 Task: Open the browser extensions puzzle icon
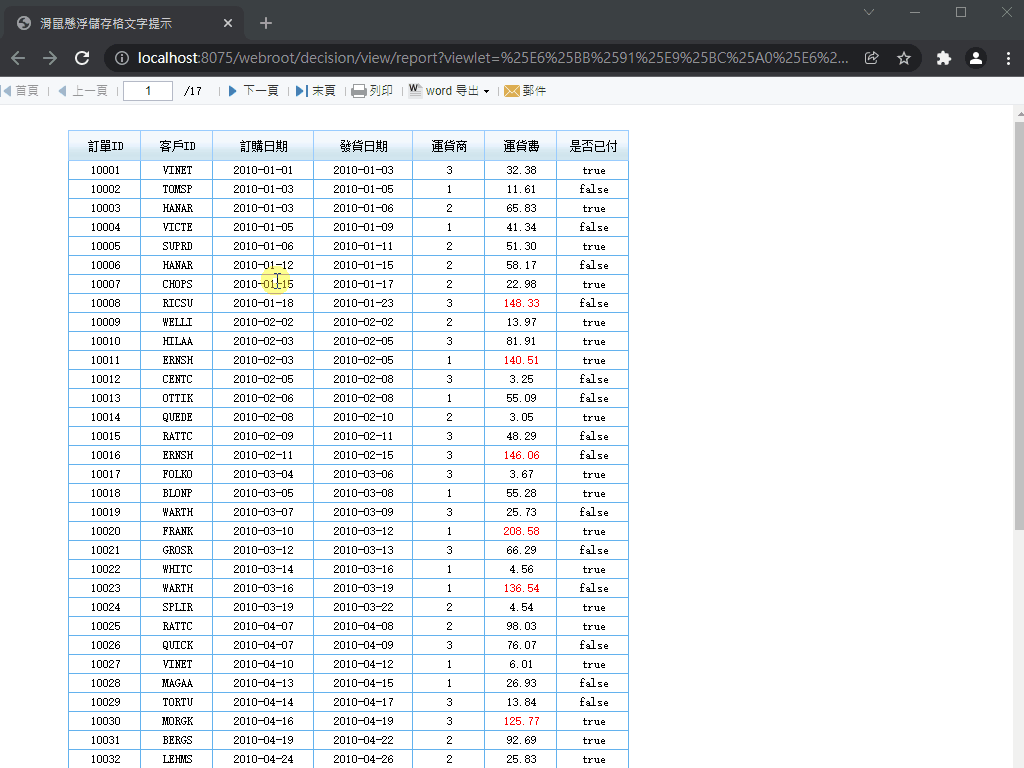[x=943, y=58]
